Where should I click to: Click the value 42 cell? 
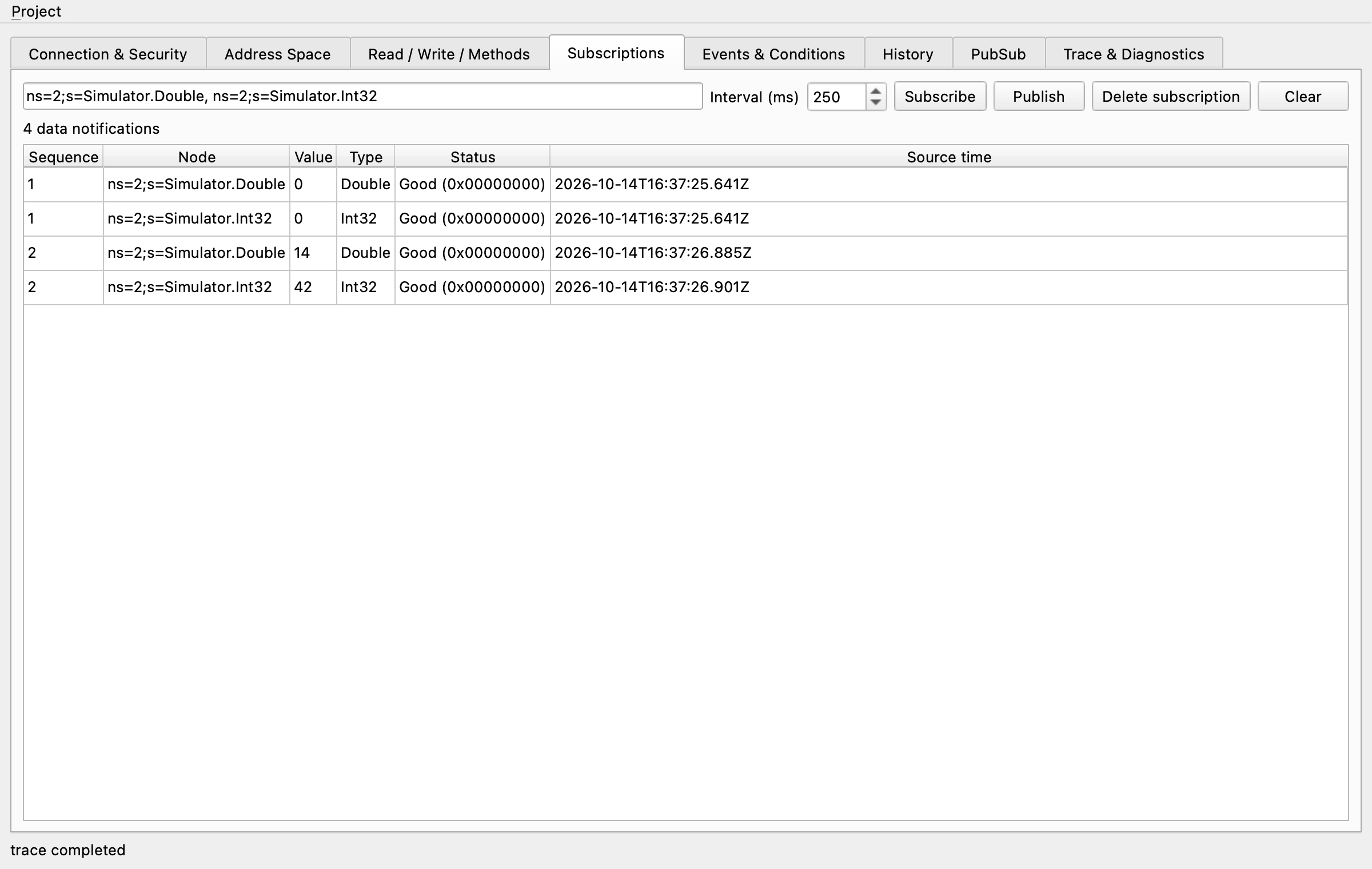(x=313, y=287)
